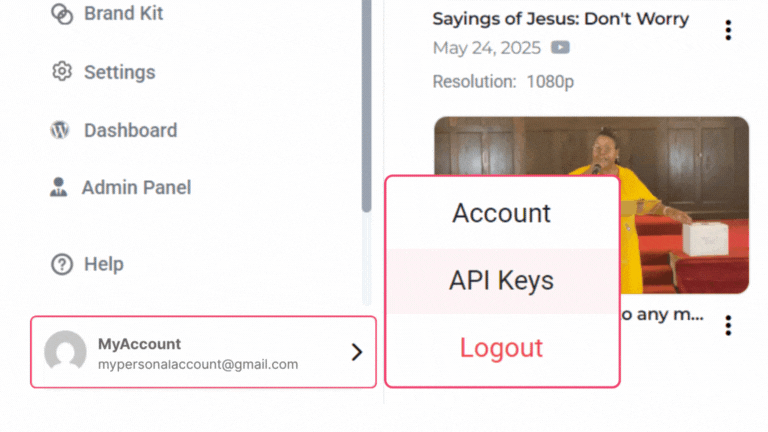Open the "Sayings of Jesus: Don't Worry" title
The height and width of the screenshot is (432, 768).
pos(560,18)
